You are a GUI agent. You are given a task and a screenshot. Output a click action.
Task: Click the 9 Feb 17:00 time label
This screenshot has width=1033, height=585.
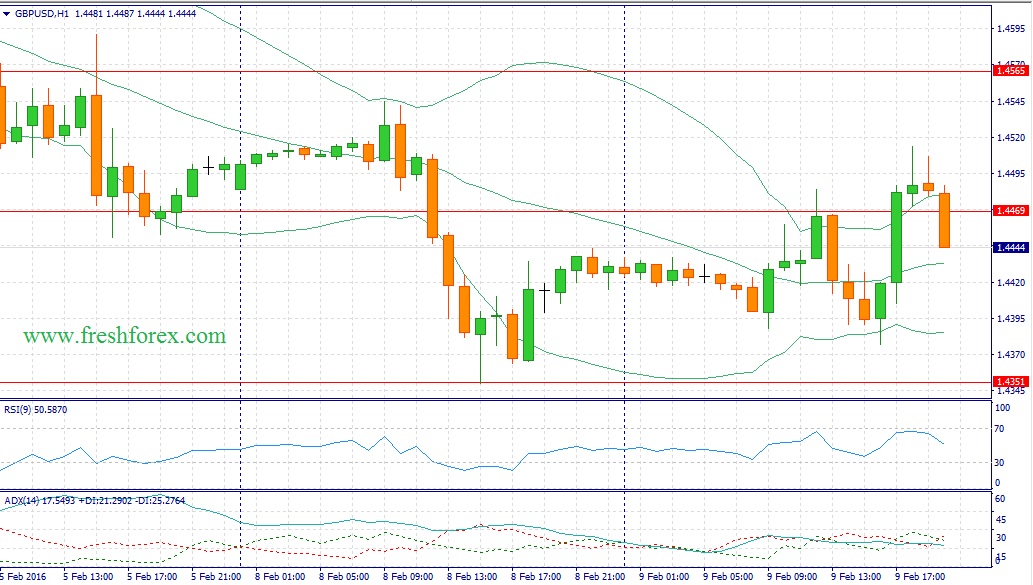pos(918,576)
